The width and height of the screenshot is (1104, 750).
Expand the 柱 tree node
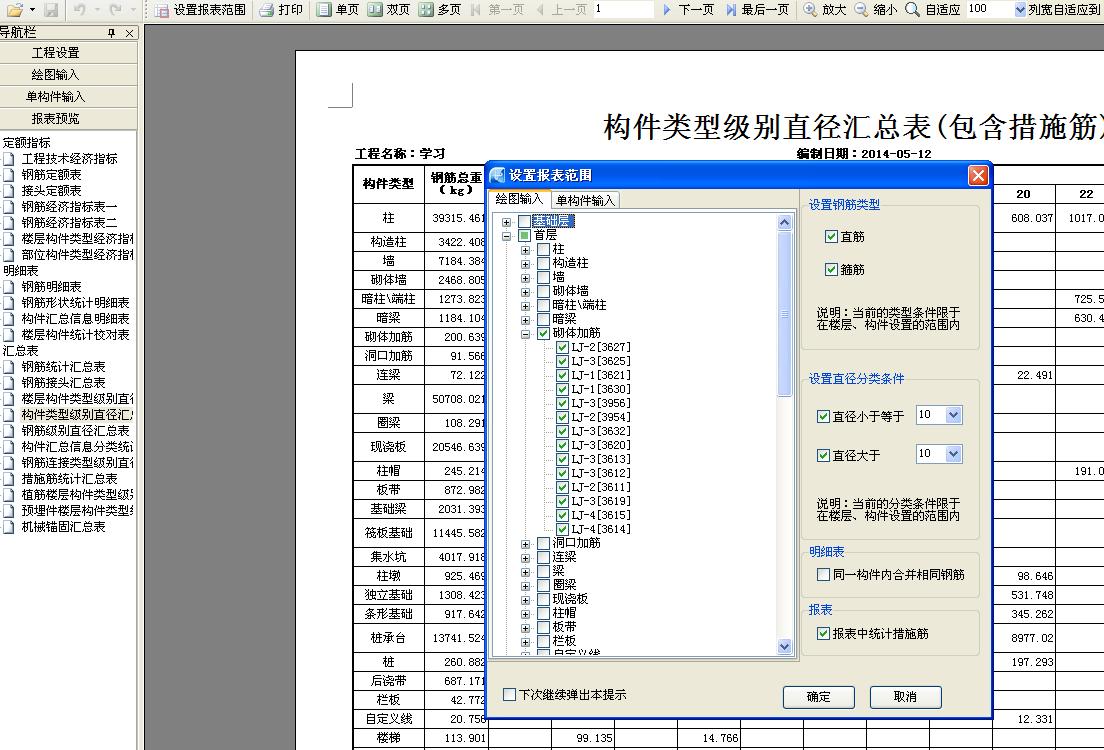coord(525,250)
